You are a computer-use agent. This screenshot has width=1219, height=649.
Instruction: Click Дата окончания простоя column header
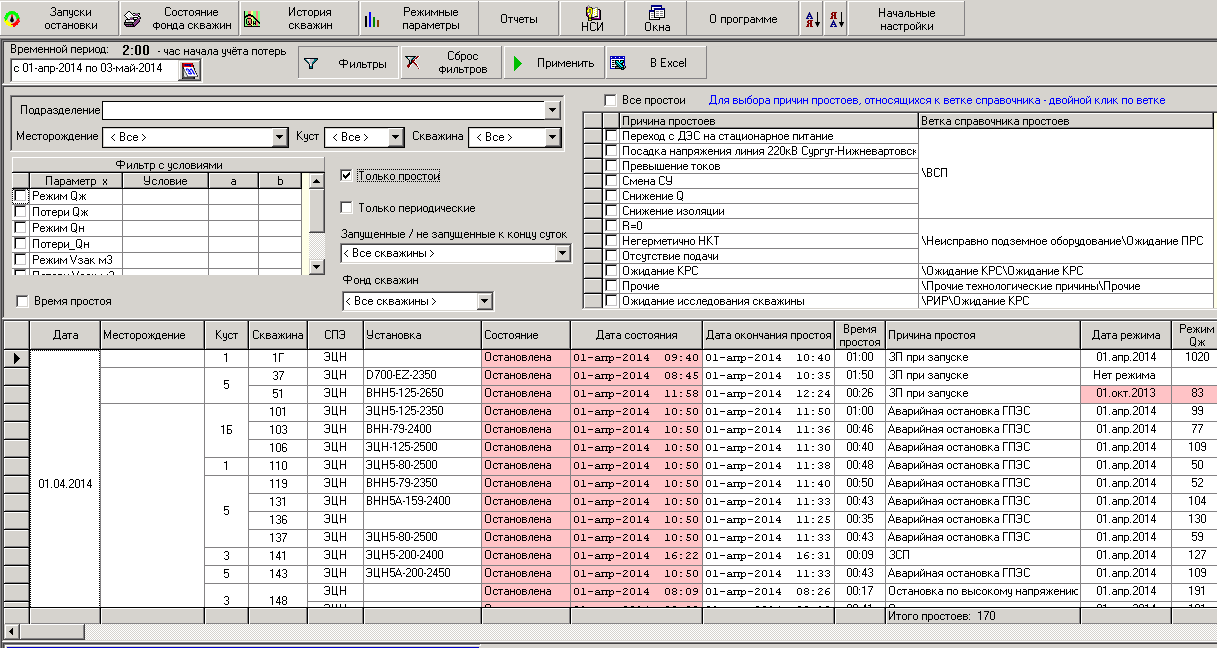[768, 335]
